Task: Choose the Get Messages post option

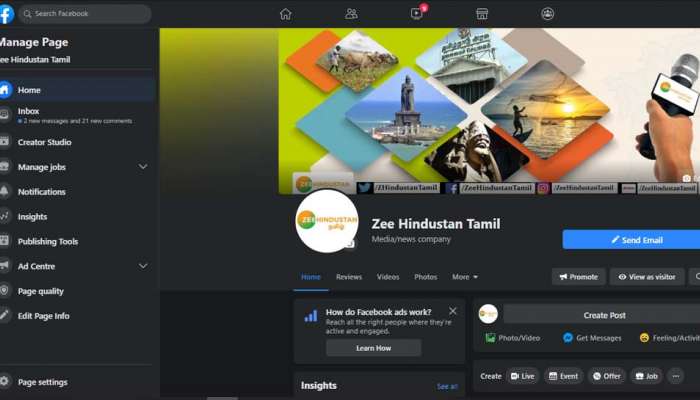Action: [x=592, y=338]
